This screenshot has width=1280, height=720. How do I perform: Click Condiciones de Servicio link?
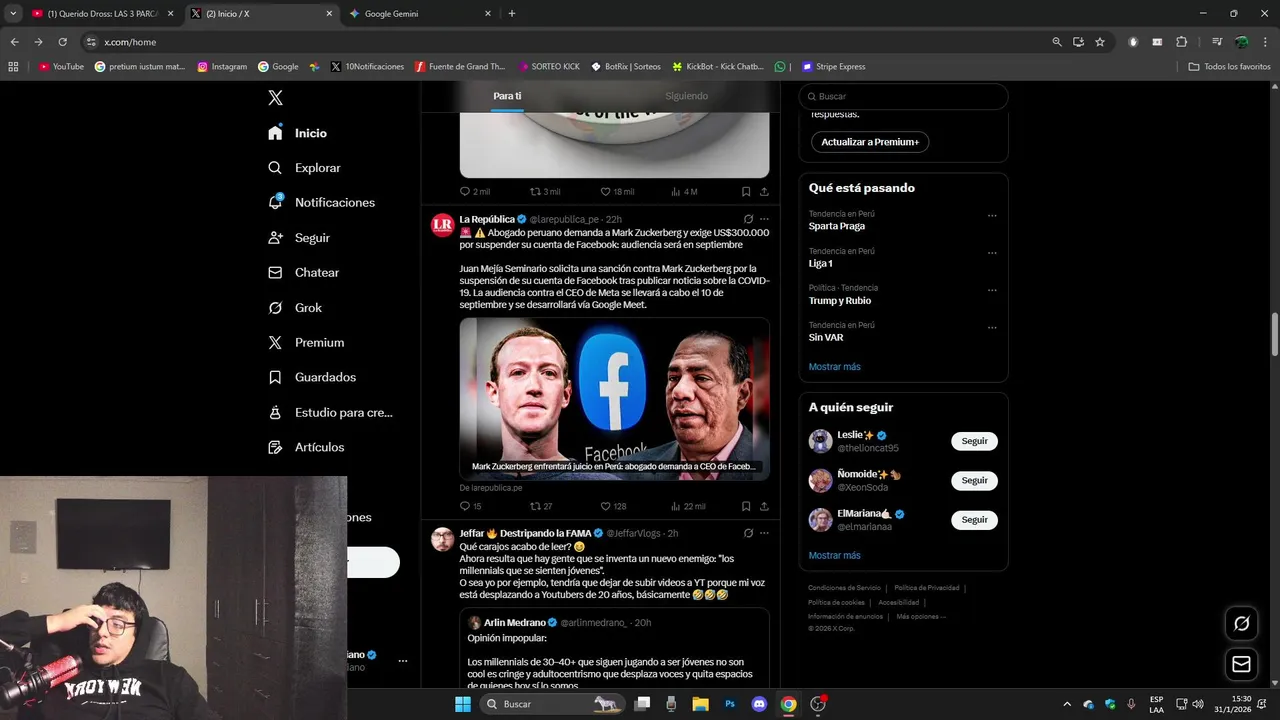tap(845, 588)
